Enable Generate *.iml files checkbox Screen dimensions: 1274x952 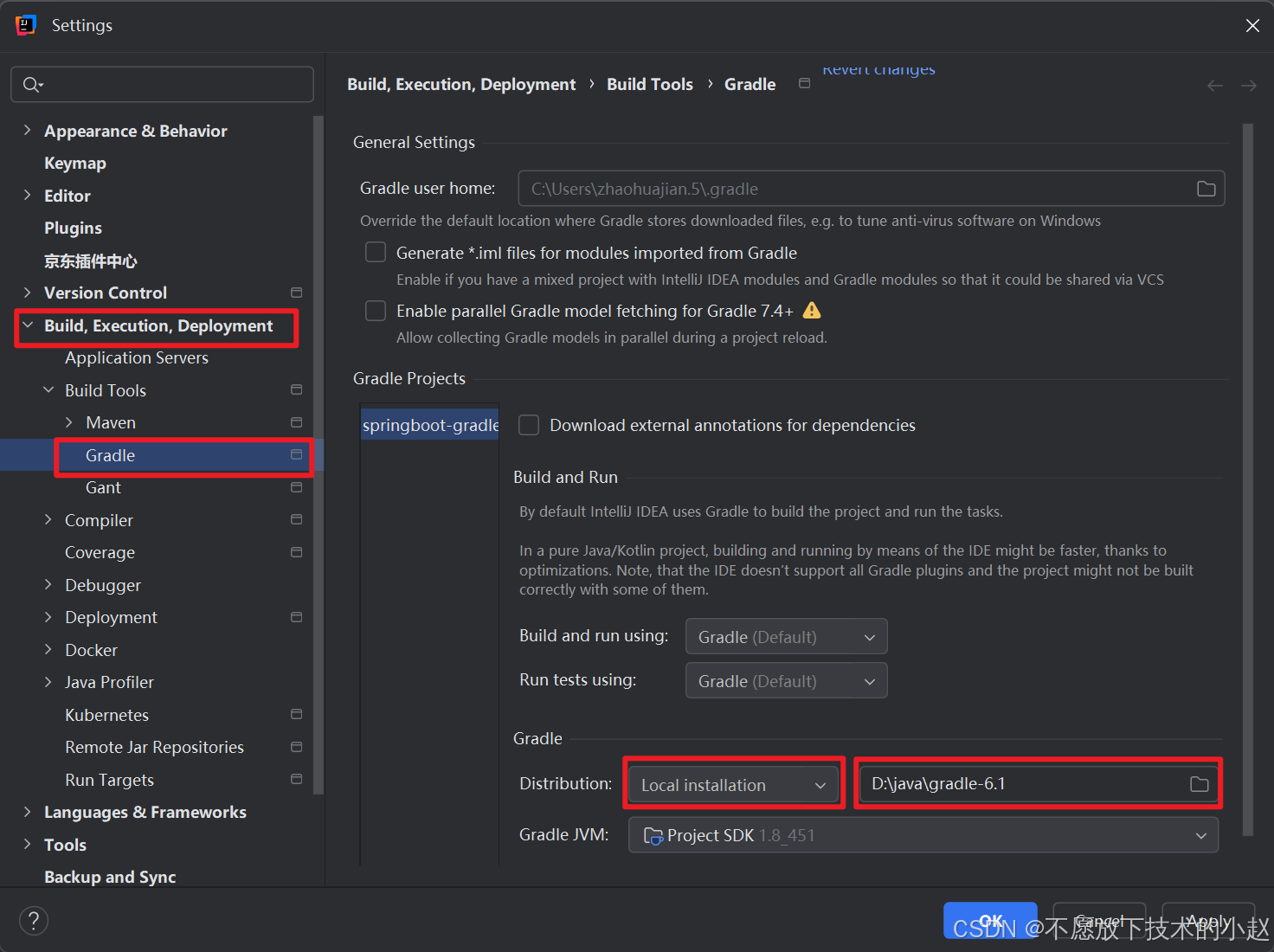point(376,252)
